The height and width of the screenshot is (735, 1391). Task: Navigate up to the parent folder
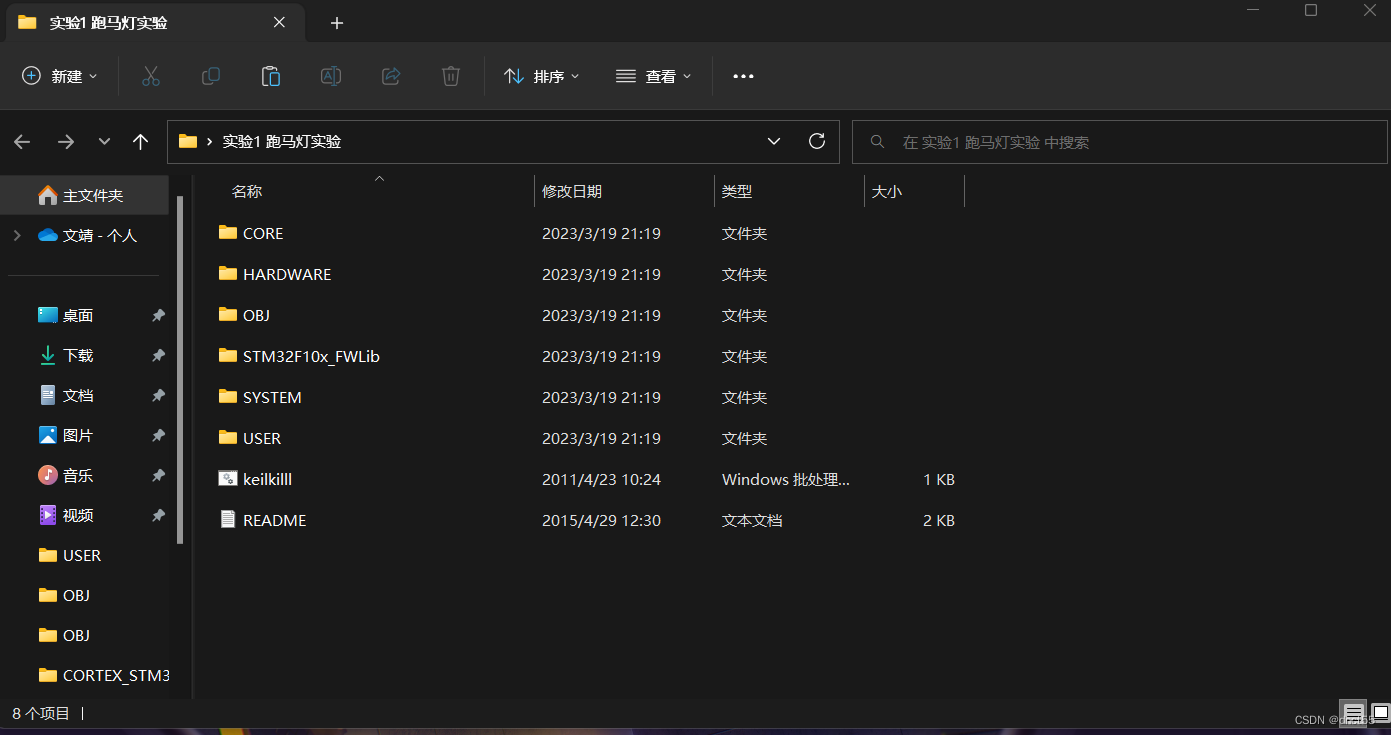(x=140, y=141)
